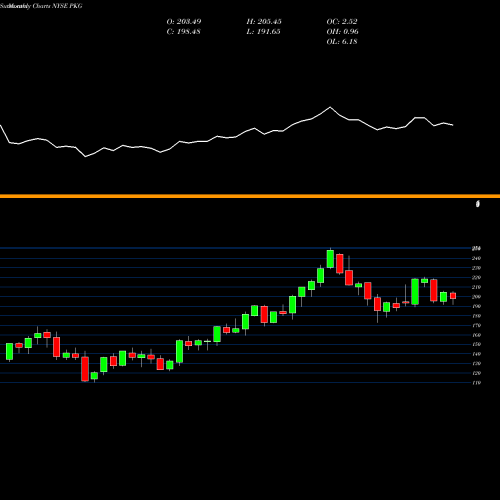Image resolution: width=500 pixels, height=500 pixels.
Task: Click the OH: 0.96 reading
Action: [343, 32]
